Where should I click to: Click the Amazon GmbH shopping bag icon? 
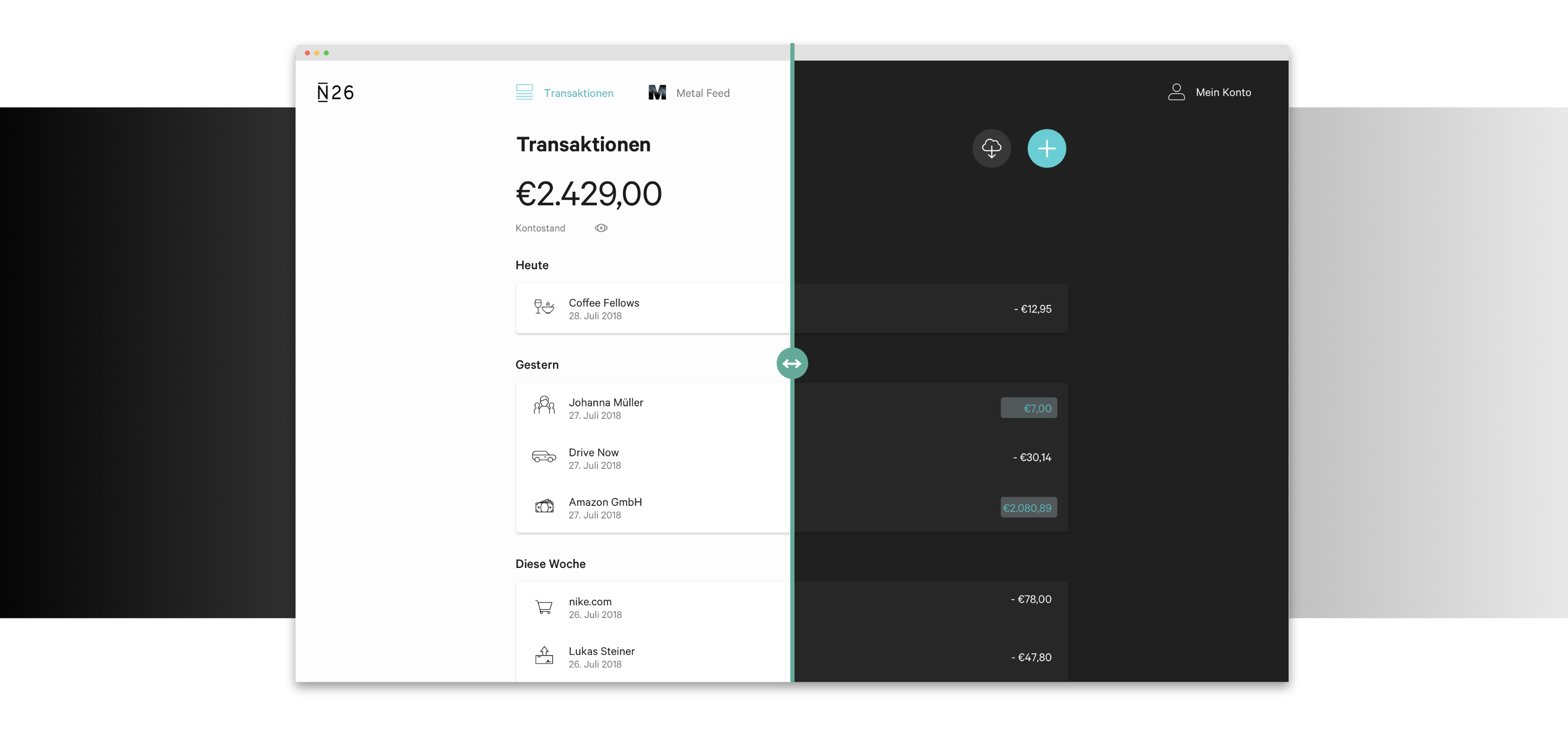coord(544,507)
